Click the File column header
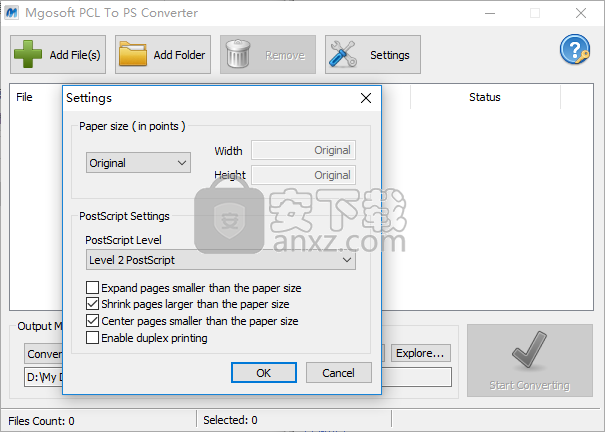The height and width of the screenshot is (432, 605). 25,97
